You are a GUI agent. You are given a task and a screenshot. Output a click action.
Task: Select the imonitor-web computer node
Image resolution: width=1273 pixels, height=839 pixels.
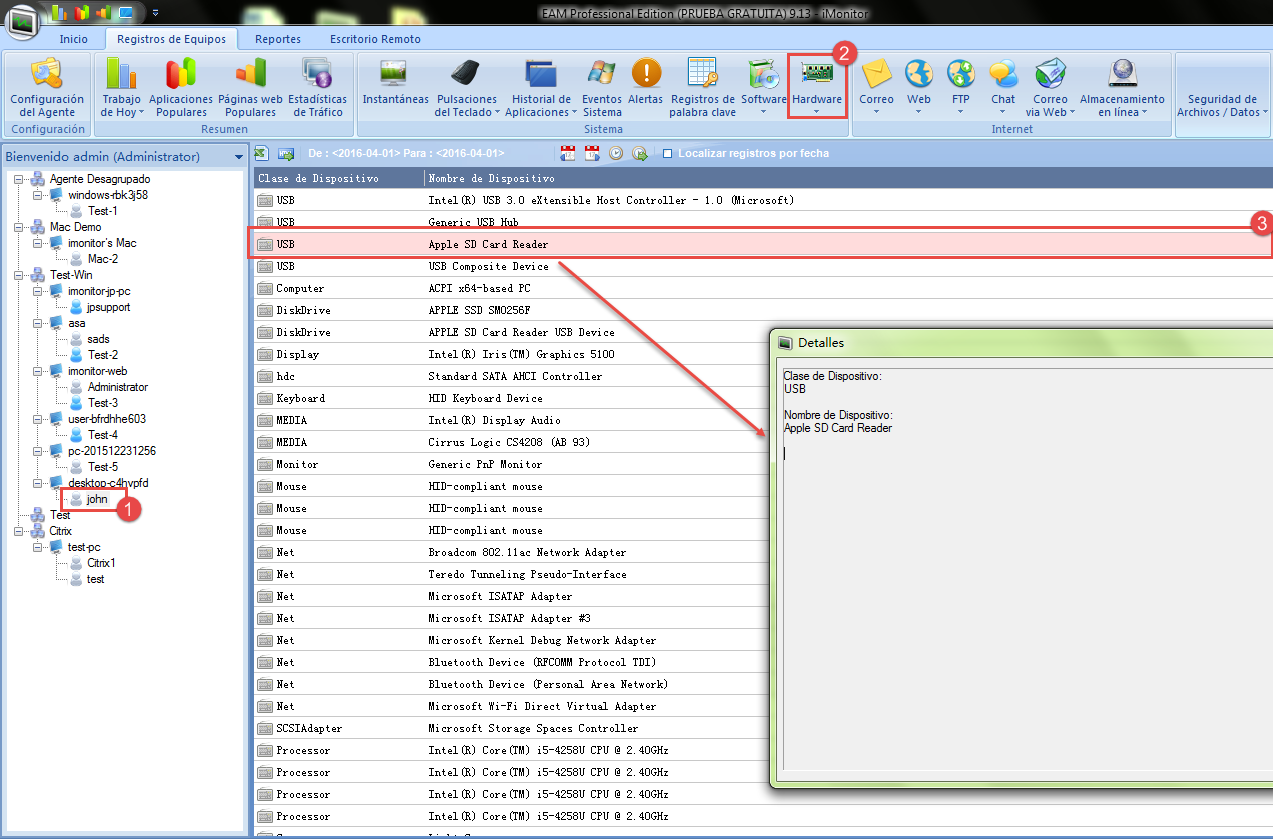[x=97, y=371]
